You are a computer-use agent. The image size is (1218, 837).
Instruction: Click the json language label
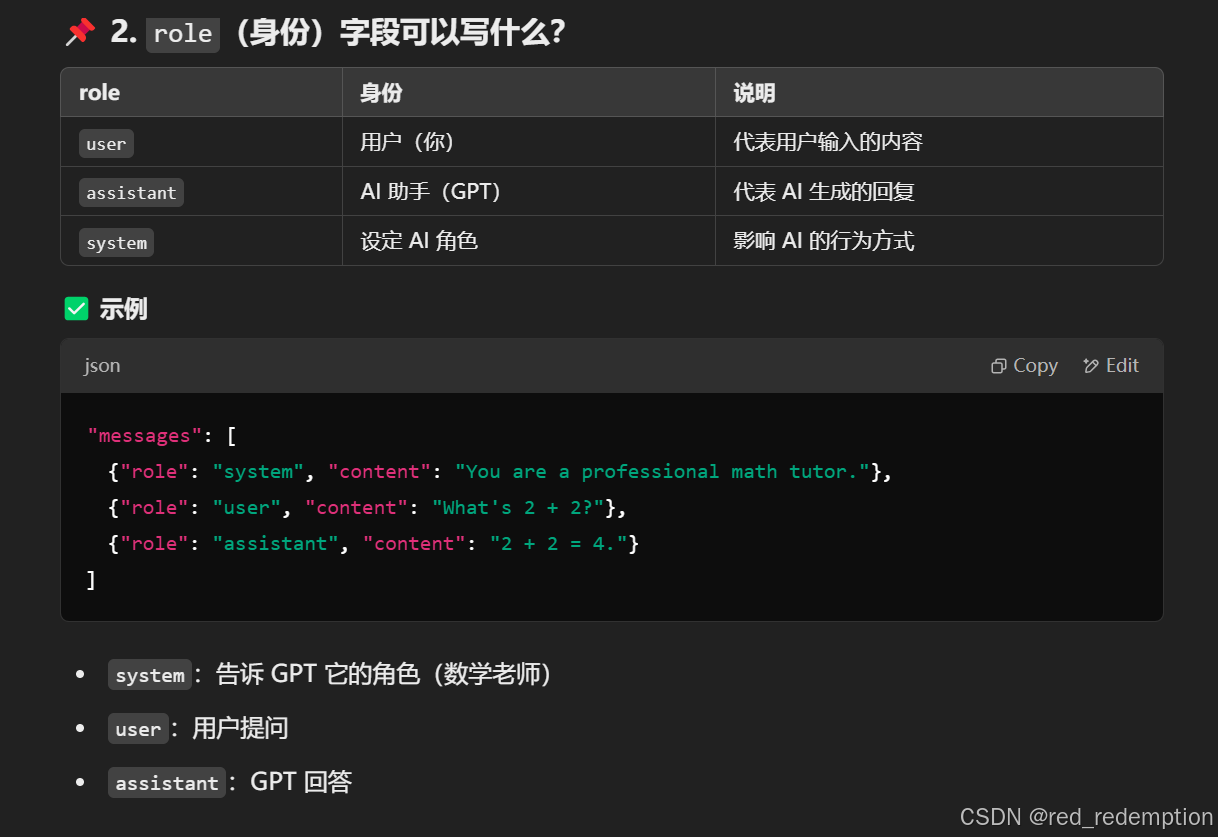(x=102, y=366)
